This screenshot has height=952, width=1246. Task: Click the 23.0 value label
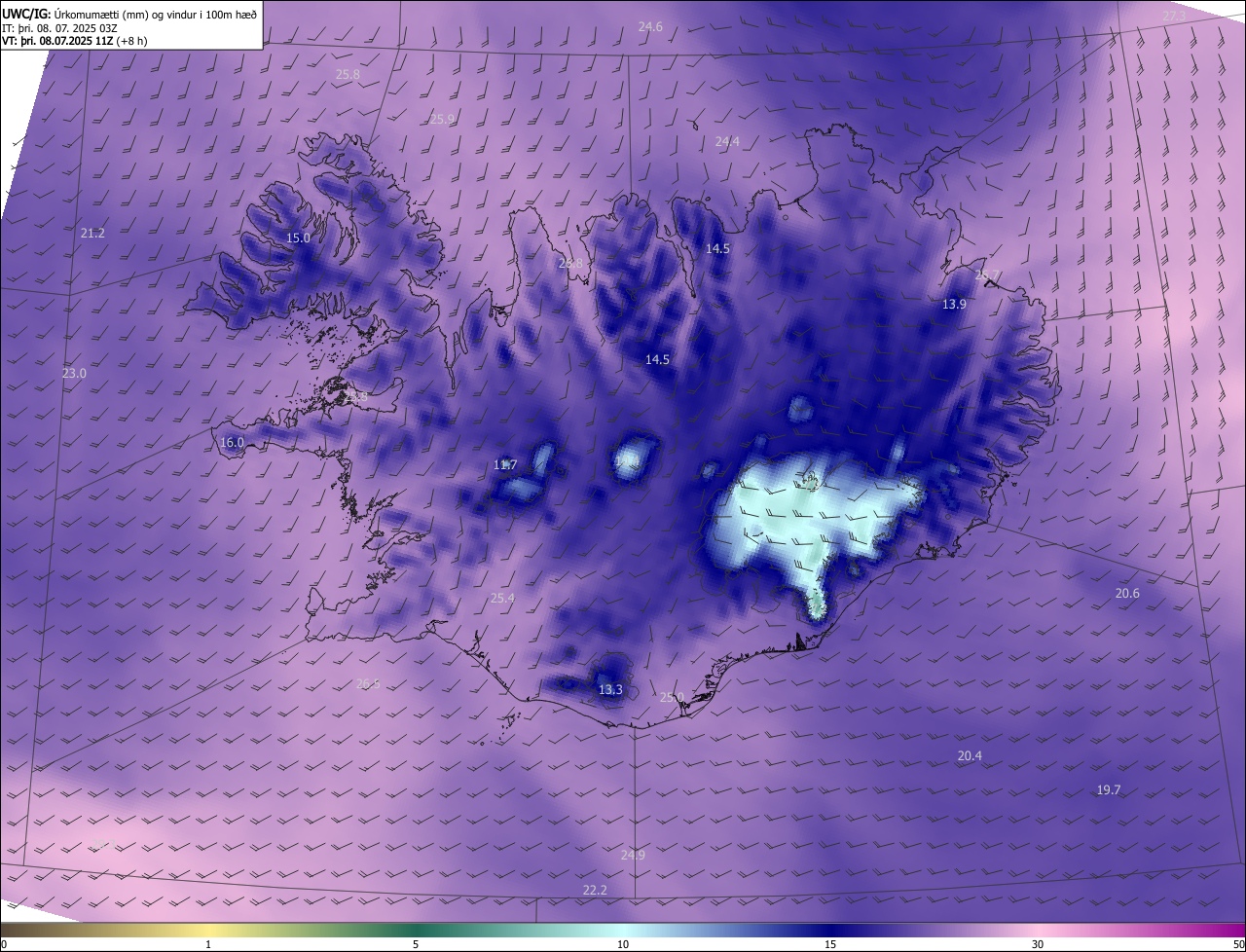(x=74, y=374)
